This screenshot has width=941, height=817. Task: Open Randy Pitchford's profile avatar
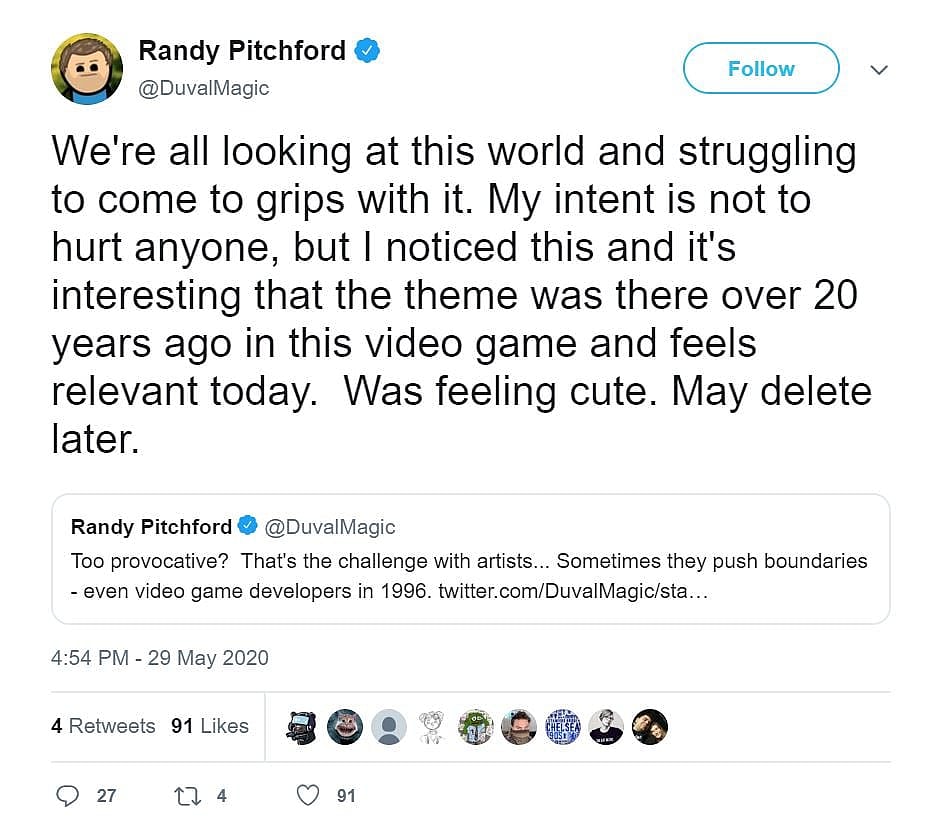tap(87, 68)
